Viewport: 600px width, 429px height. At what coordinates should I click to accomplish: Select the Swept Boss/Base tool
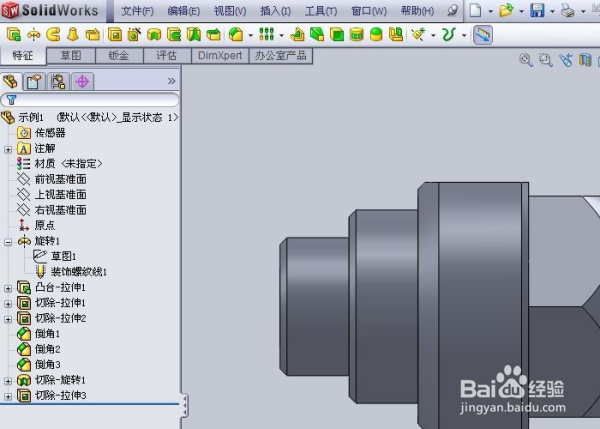point(53,35)
